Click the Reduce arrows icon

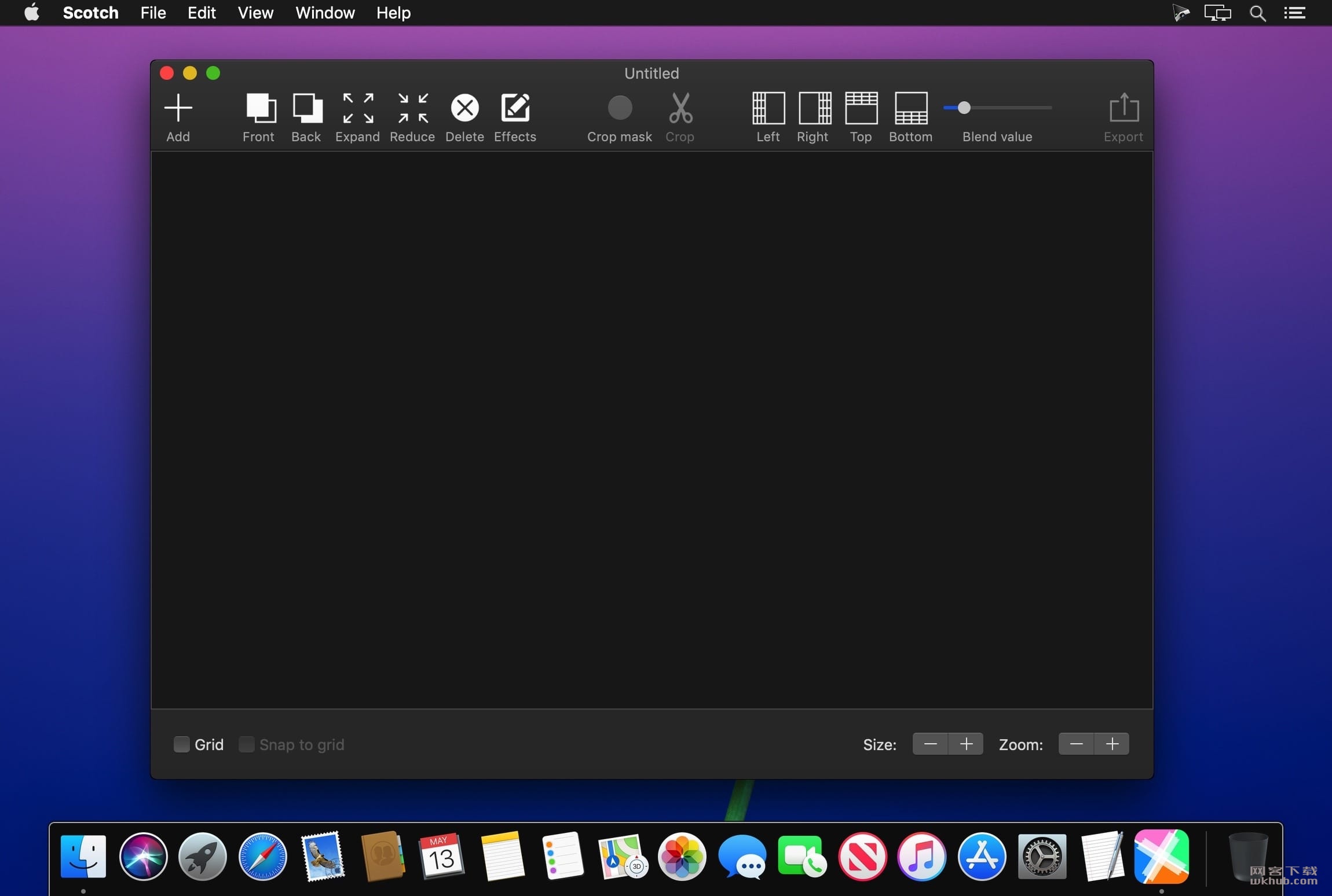(x=413, y=108)
